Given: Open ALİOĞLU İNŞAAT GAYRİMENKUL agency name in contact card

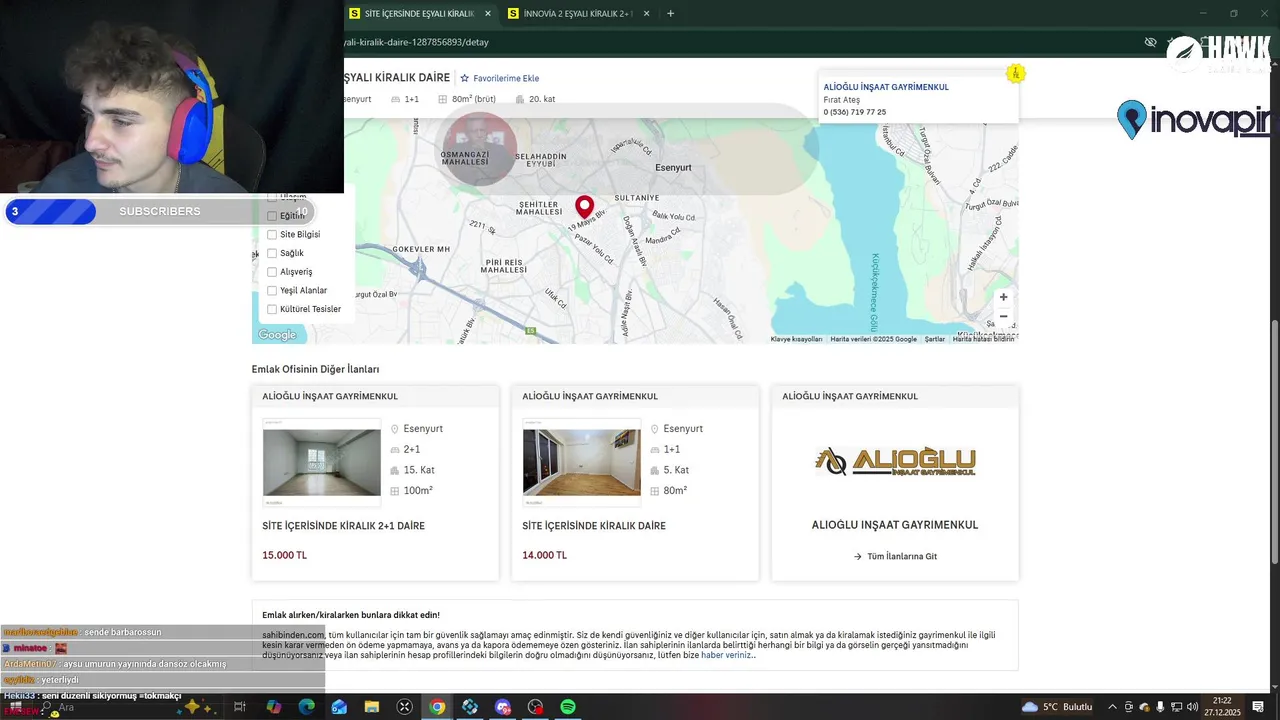Looking at the screenshot, I should [886, 87].
